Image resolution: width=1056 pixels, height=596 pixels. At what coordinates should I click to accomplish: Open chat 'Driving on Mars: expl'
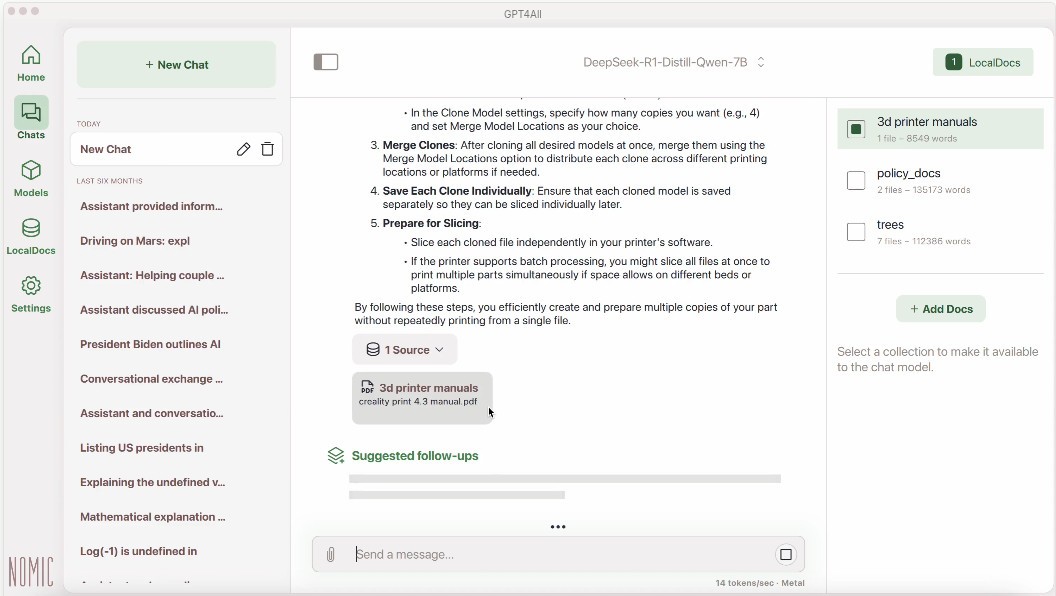[135, 241]
